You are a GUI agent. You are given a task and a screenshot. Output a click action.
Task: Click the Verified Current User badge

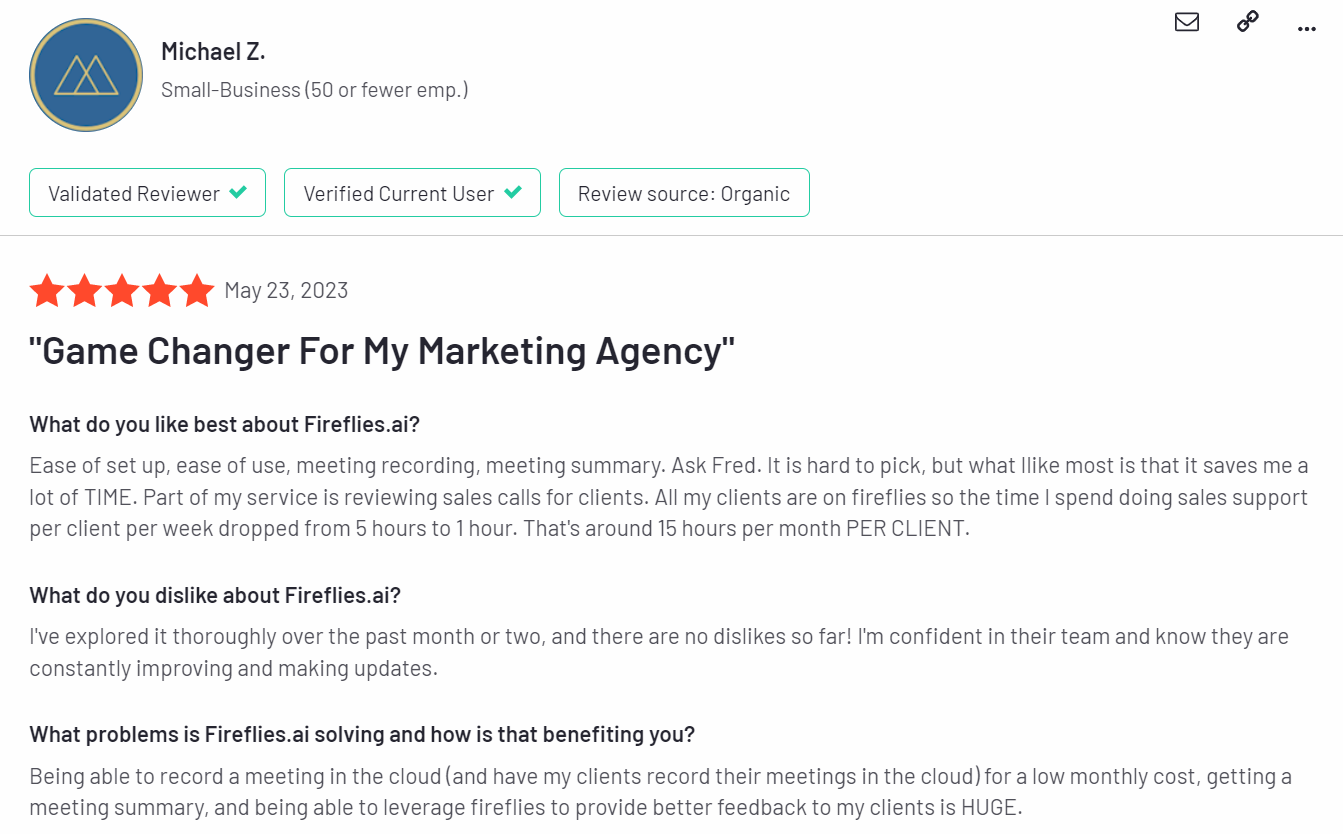coord(412,193)
